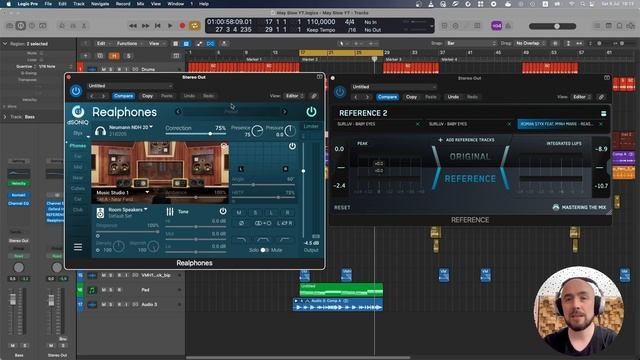The width and height of the screenshot is (640, 360).
Task: Click Undo in the REFERENCE plugin header
Action: pyautogui.click(x=453, y=97)
